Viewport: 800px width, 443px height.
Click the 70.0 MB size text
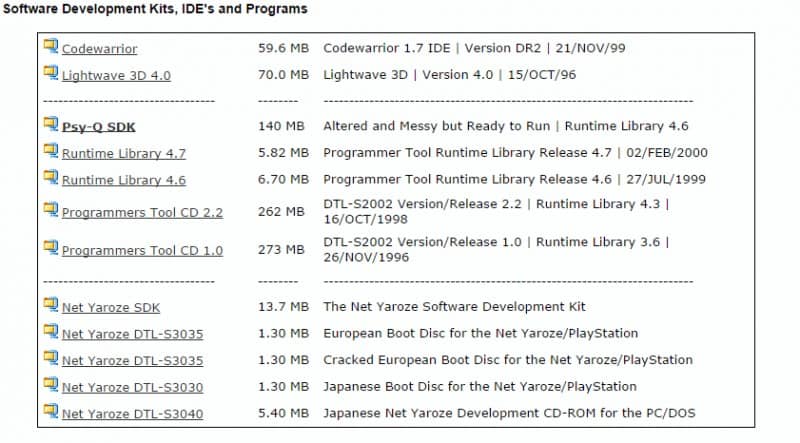click(x=283, y=75)
